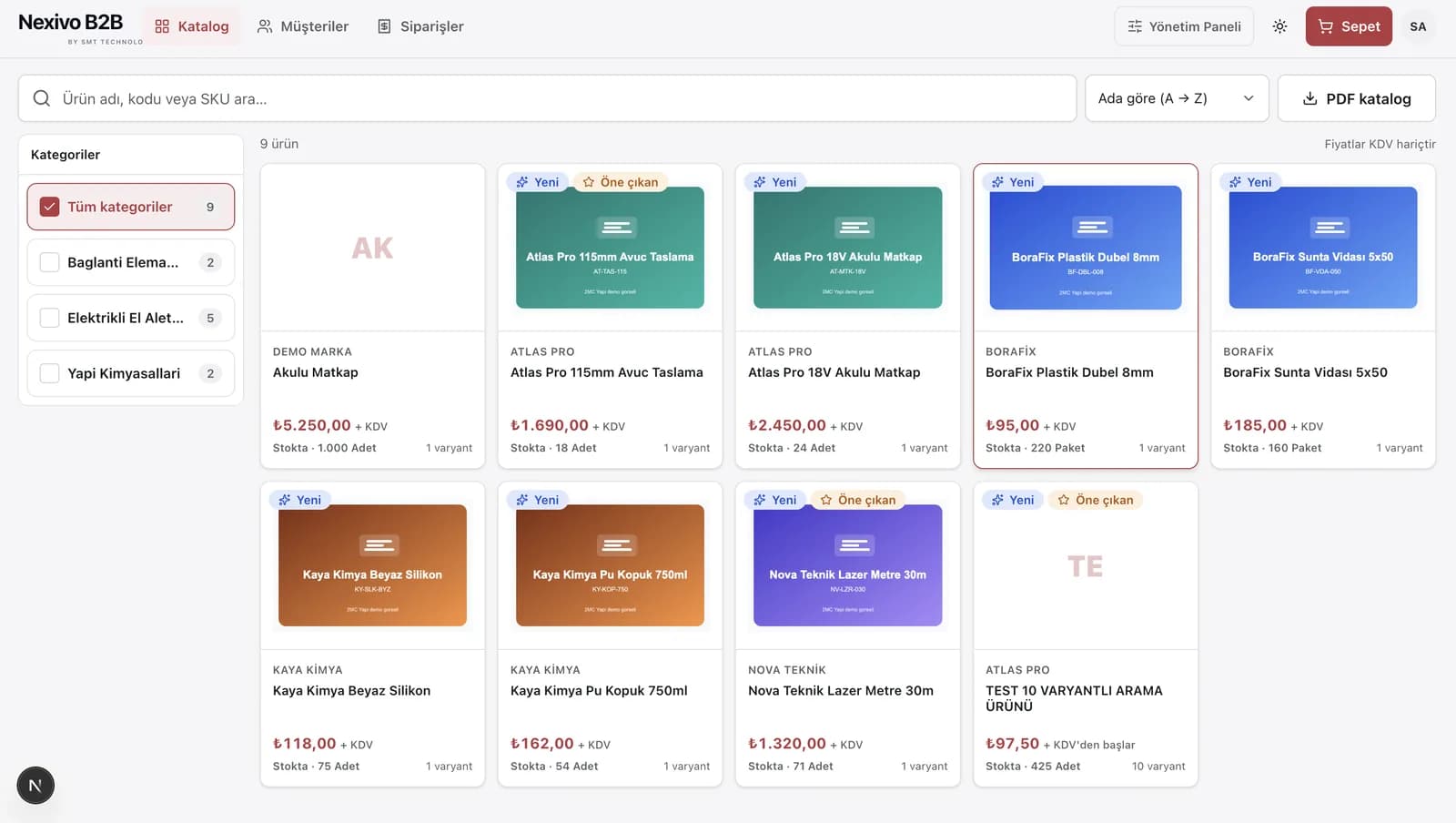Go to the Müşteriler tab

tap(303, 26)
